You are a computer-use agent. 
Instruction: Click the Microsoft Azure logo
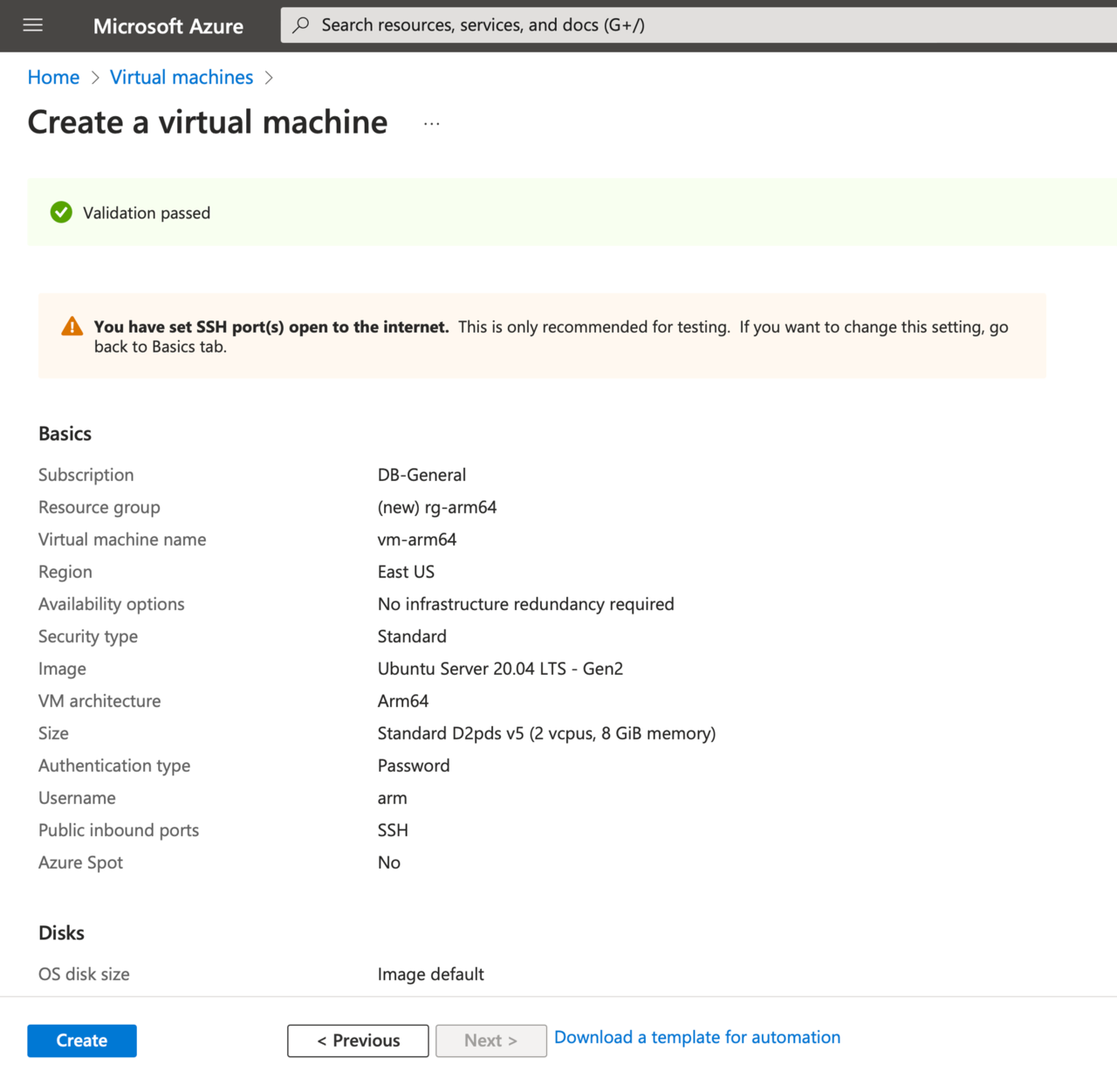[168, 25]
